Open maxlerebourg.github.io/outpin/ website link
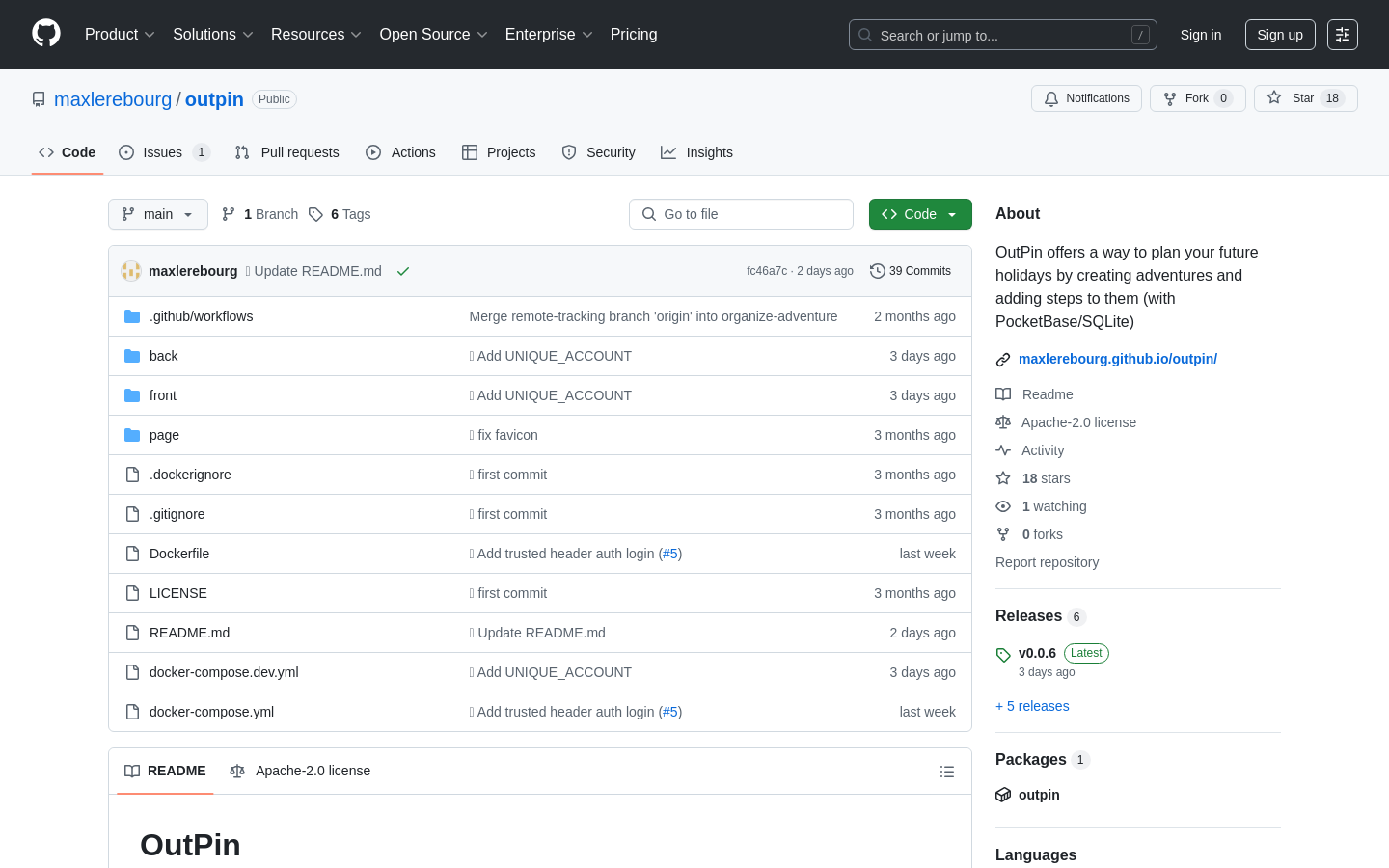Viewport: 1389px width, 868px height. tap(1118, 359)
